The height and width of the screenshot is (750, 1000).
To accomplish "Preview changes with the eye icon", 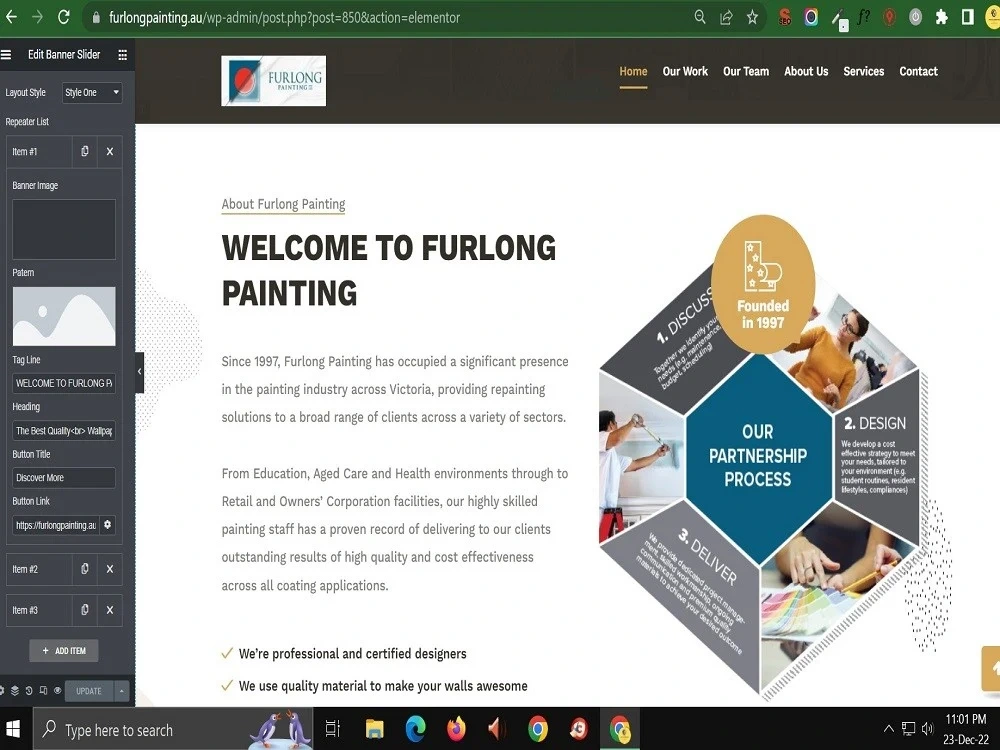I will [x=57, y=691].
